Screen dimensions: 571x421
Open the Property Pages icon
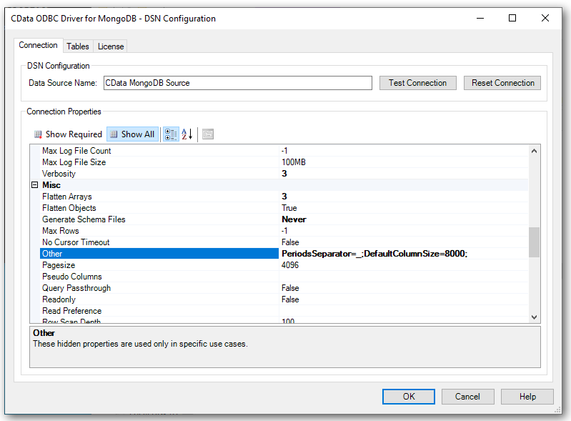pyautogui.click(x=208, y=134)
